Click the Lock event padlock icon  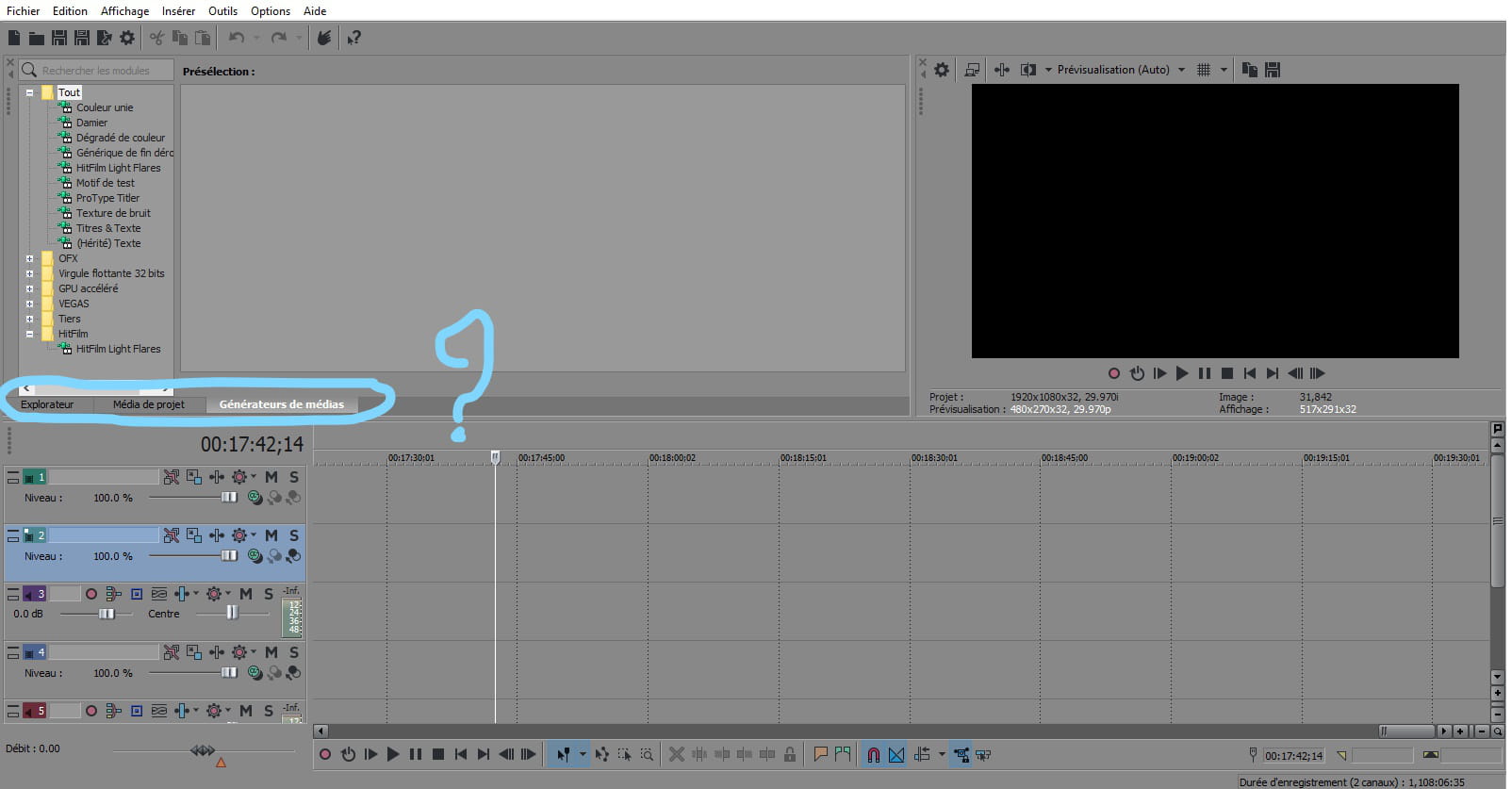[x=790, y=754]
